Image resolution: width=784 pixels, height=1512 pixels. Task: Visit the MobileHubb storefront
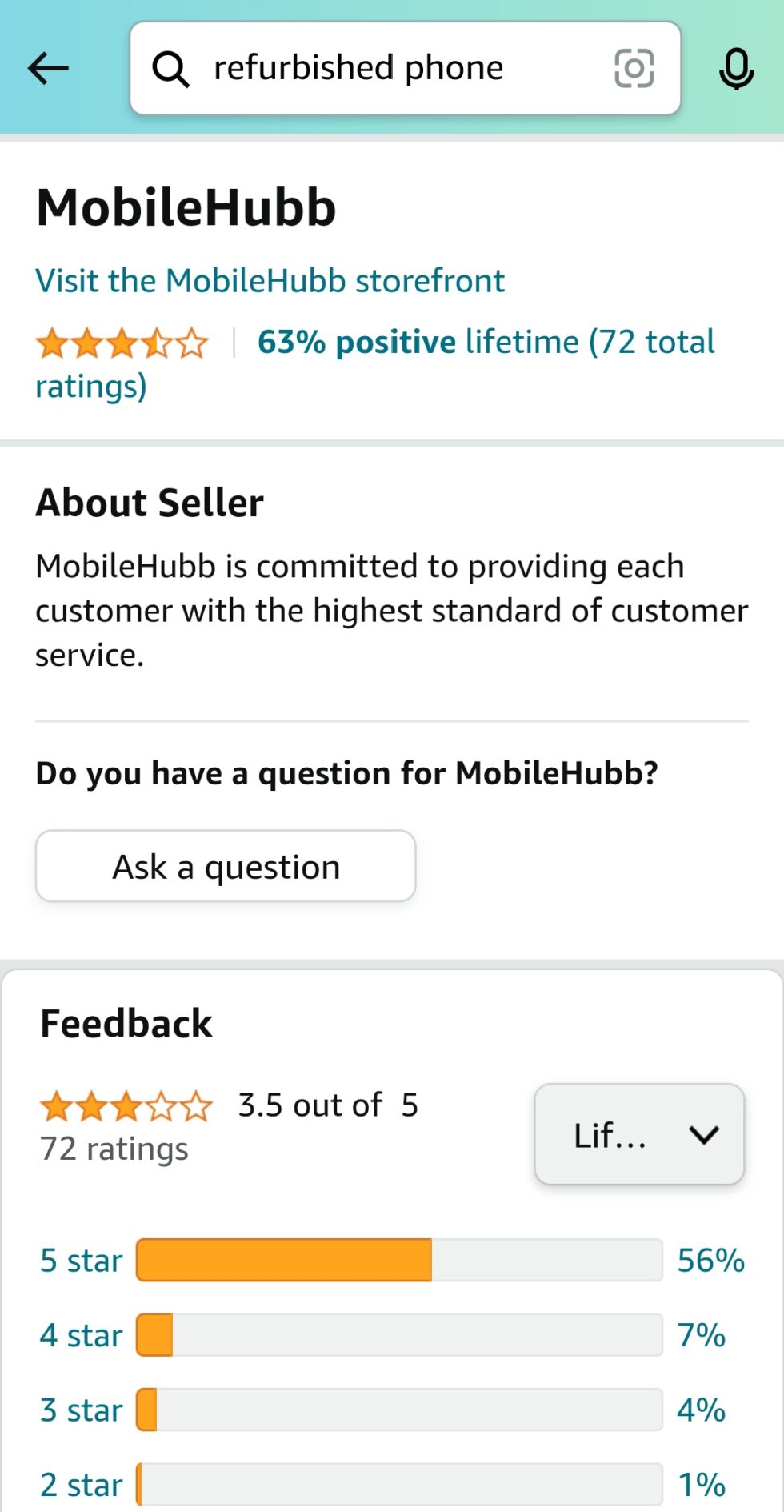[269, 280]
